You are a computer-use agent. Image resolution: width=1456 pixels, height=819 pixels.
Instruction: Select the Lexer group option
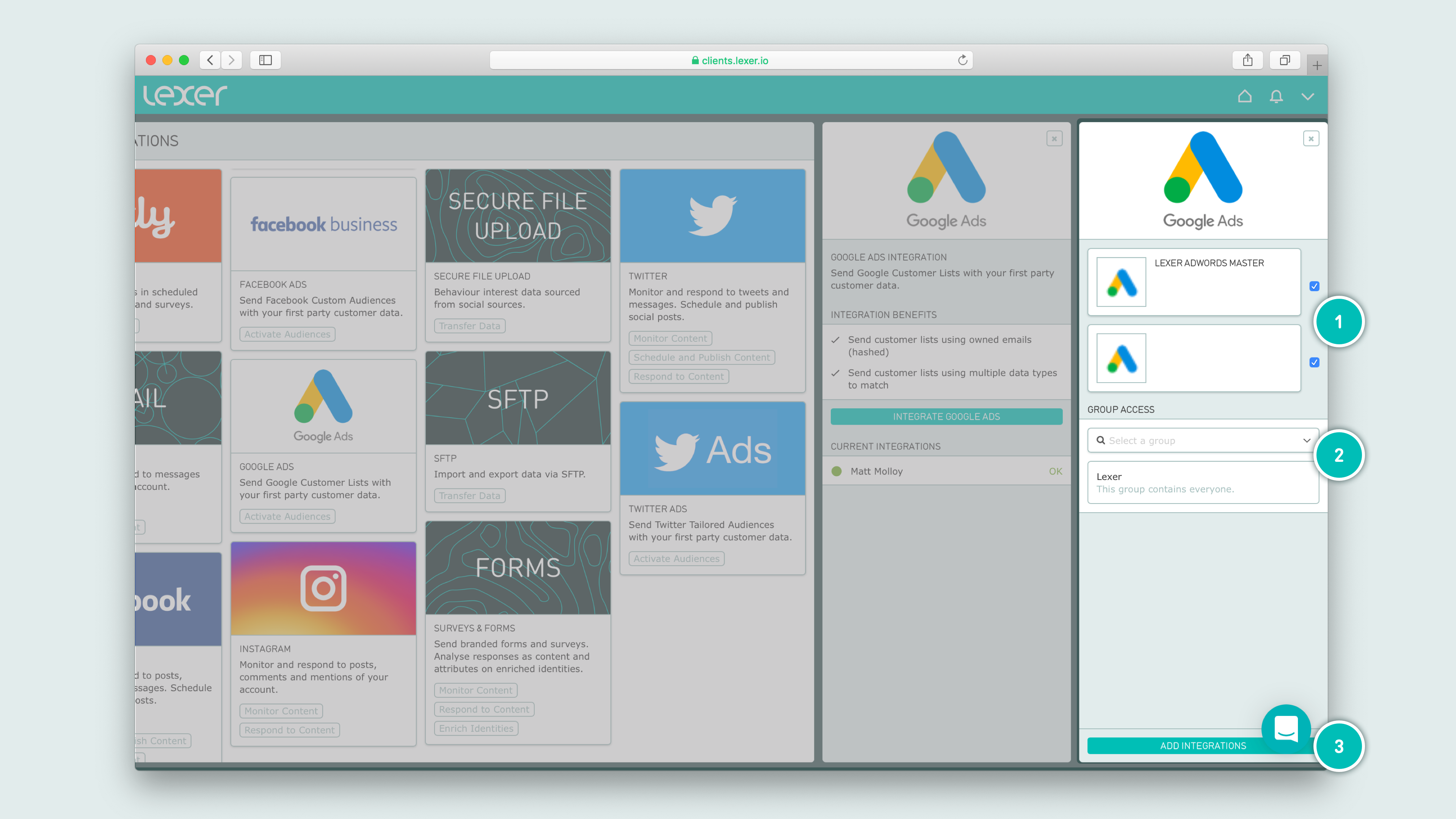click(1202, 482)
